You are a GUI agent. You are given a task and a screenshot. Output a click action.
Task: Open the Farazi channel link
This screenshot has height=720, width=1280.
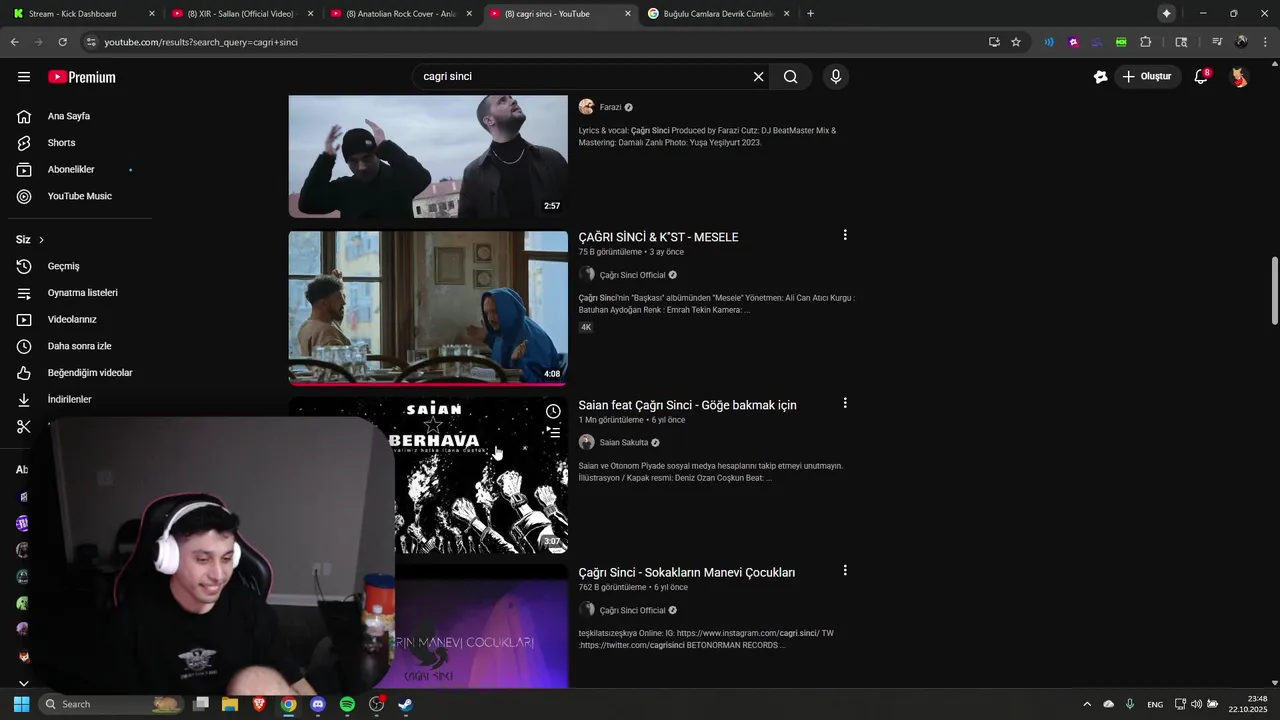point(610,107)
